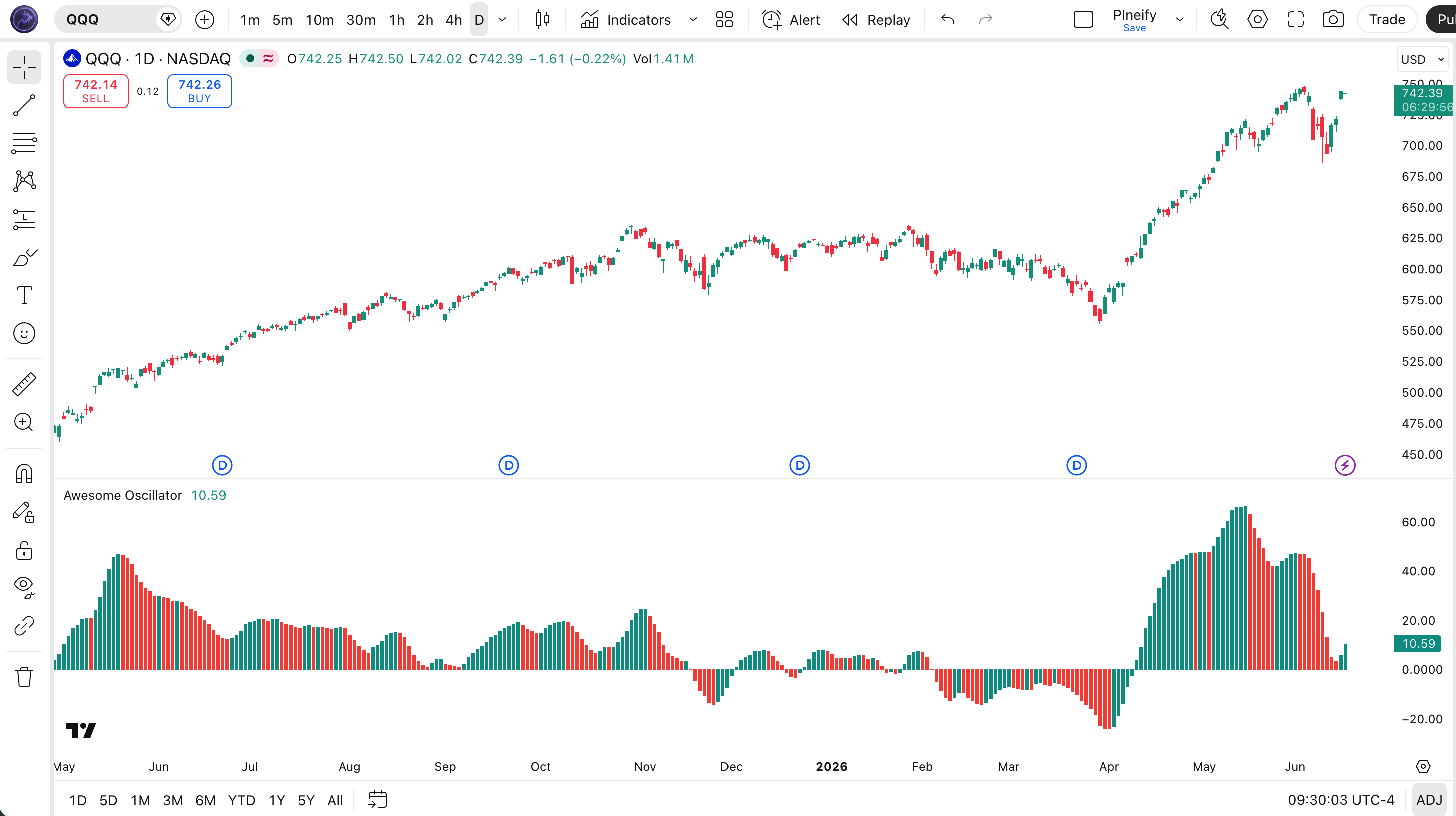Select the ruler measure tool
The height and width of the screenshot is (816, 1456).
click(24, 384)
